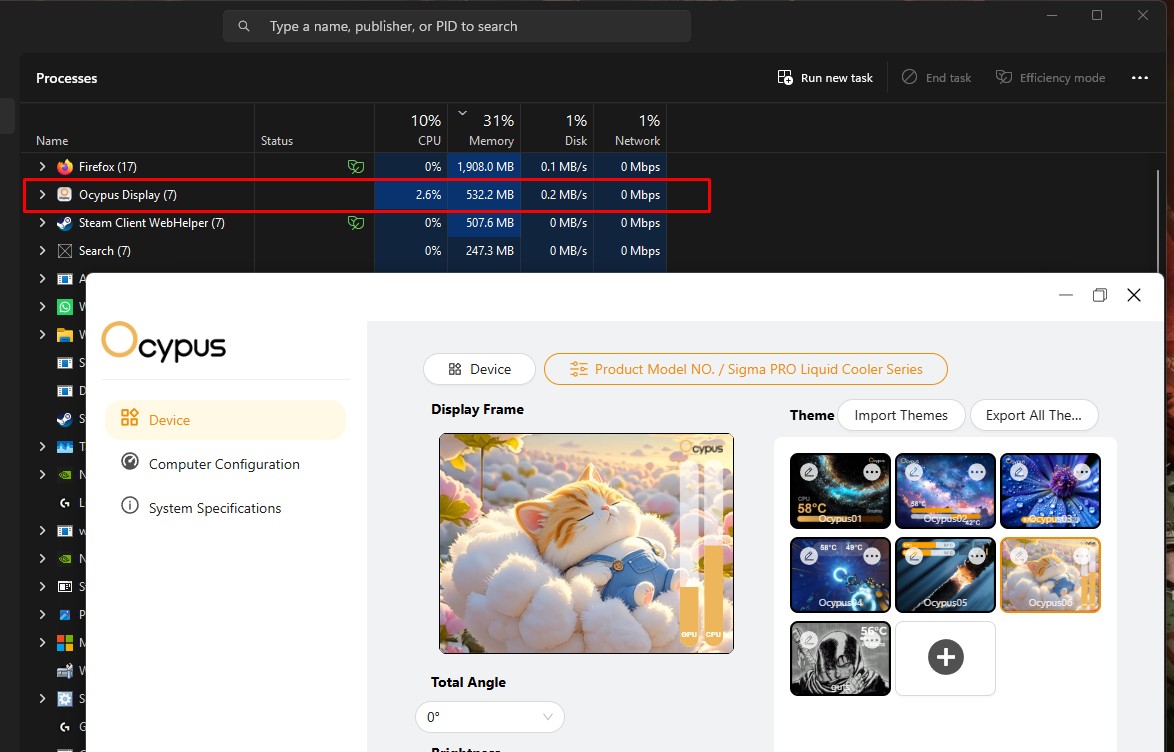Click the Firefox icon in process list

tap(65, 166)
